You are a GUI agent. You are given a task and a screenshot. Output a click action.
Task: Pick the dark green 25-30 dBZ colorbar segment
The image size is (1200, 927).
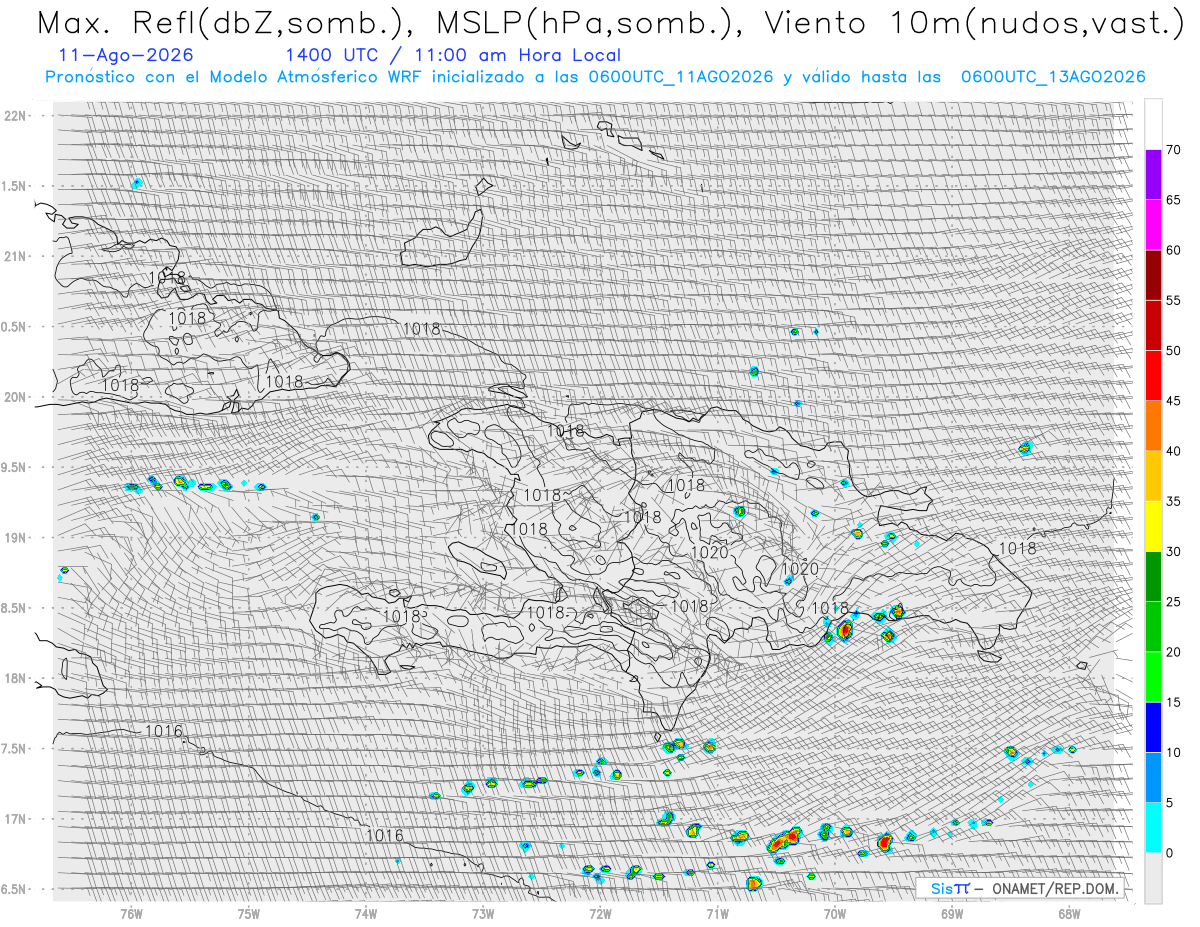click(x=1153, y=576)
